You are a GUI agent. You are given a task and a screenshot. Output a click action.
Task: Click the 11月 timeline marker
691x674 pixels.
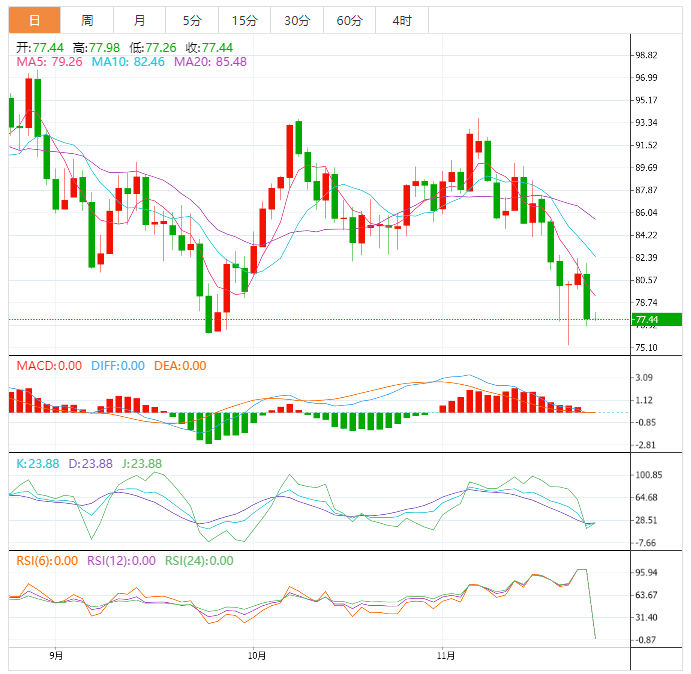pos(446,656)
